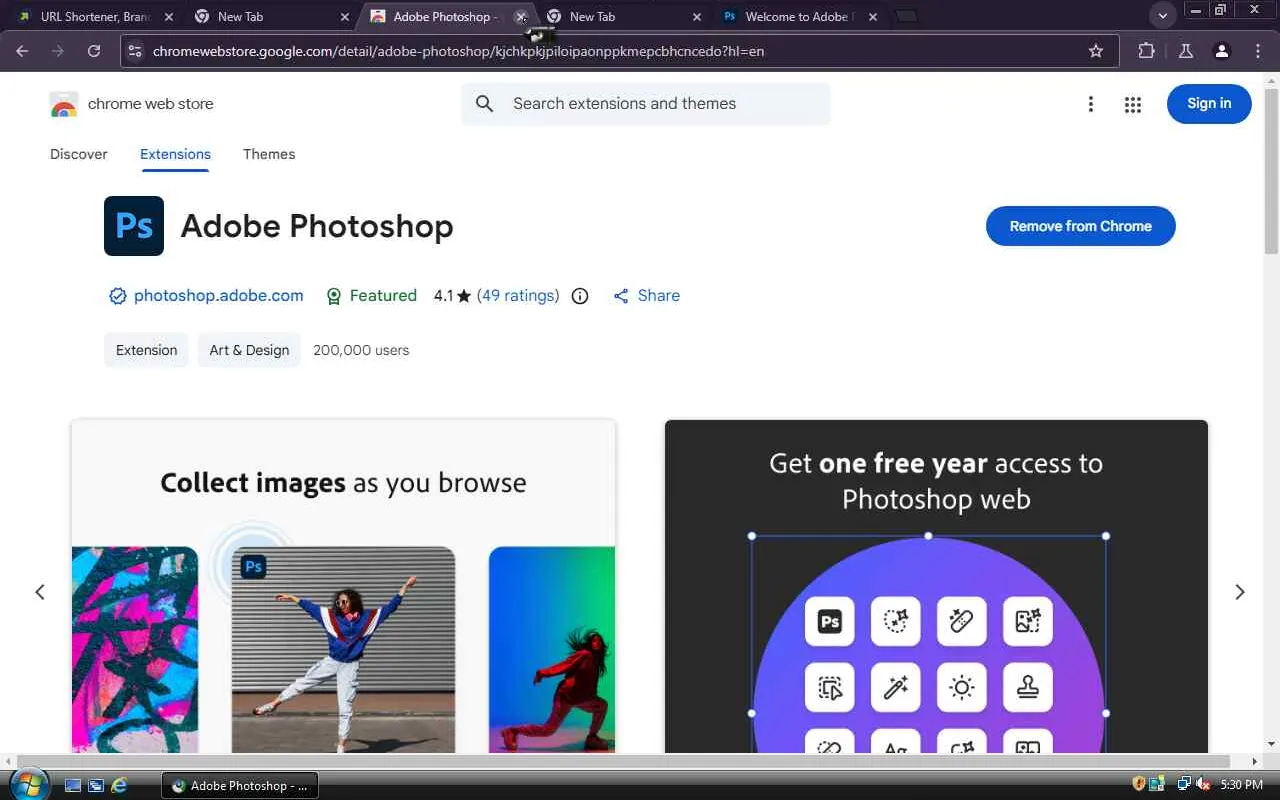Click the verified badge beside photoshop.adobe.com
1280x800 pixels.
pos(118,296)
